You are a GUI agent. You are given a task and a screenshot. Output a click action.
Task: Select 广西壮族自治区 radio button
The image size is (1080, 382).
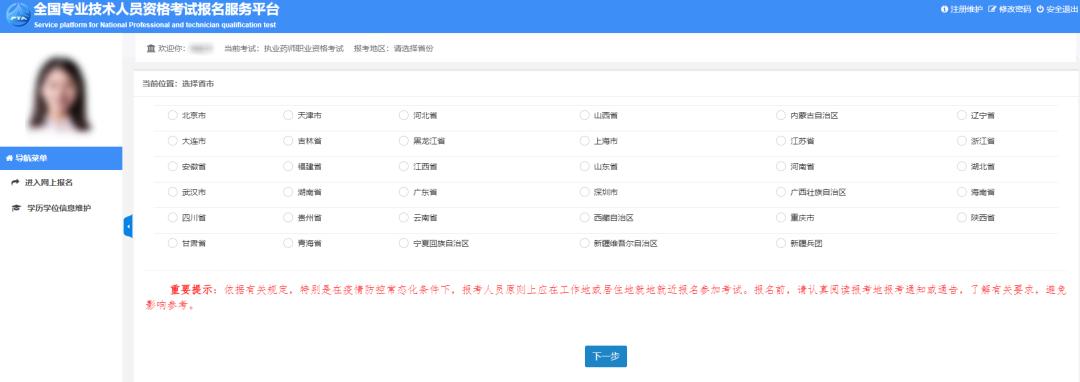click(780, 191)
